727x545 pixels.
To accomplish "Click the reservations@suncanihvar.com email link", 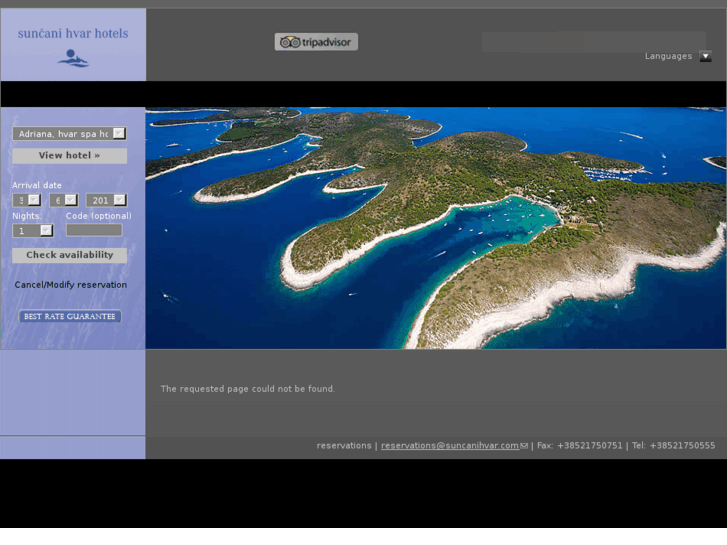I will (x=449, y=446).
